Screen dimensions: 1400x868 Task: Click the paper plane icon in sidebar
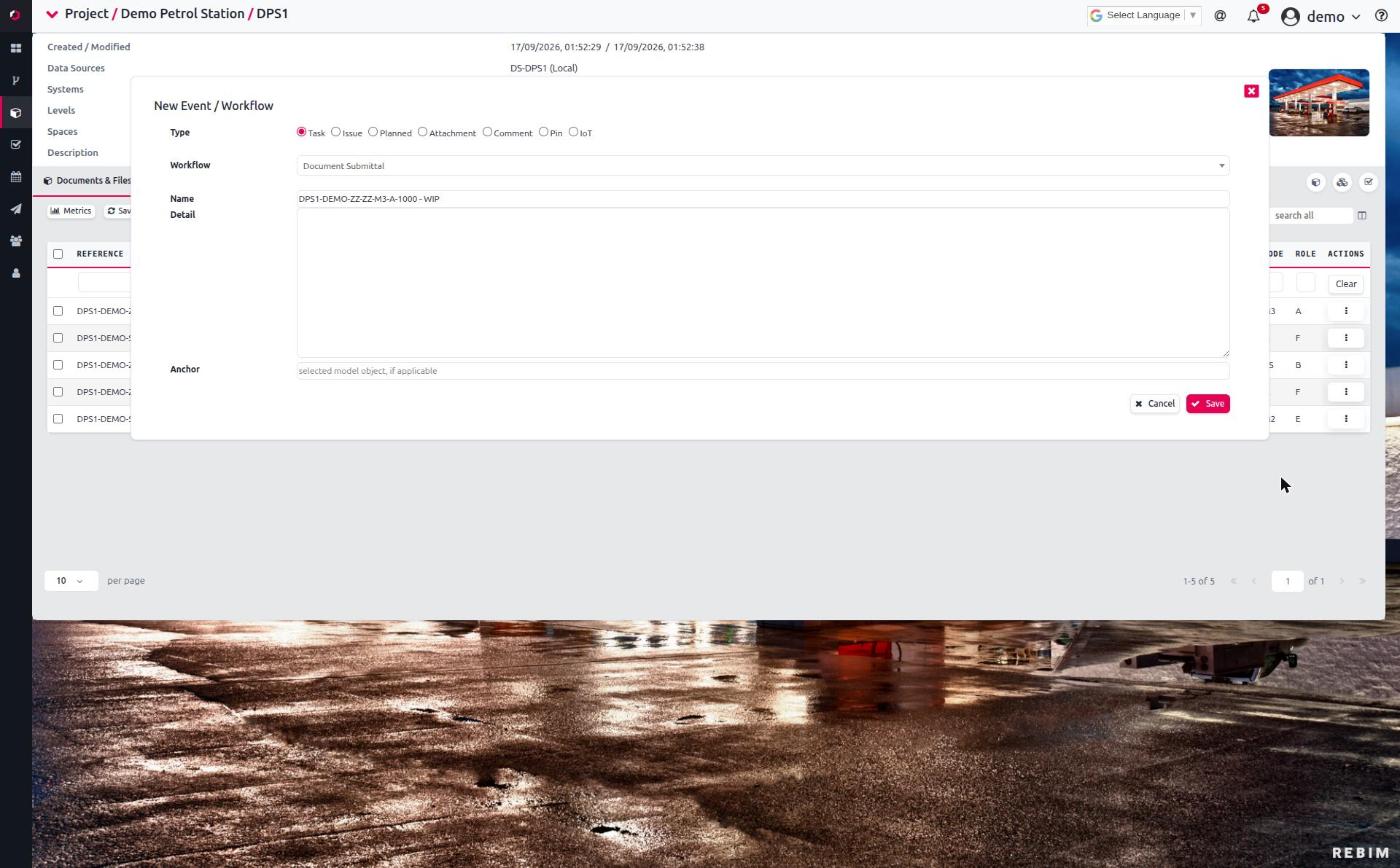pos(15,209)
